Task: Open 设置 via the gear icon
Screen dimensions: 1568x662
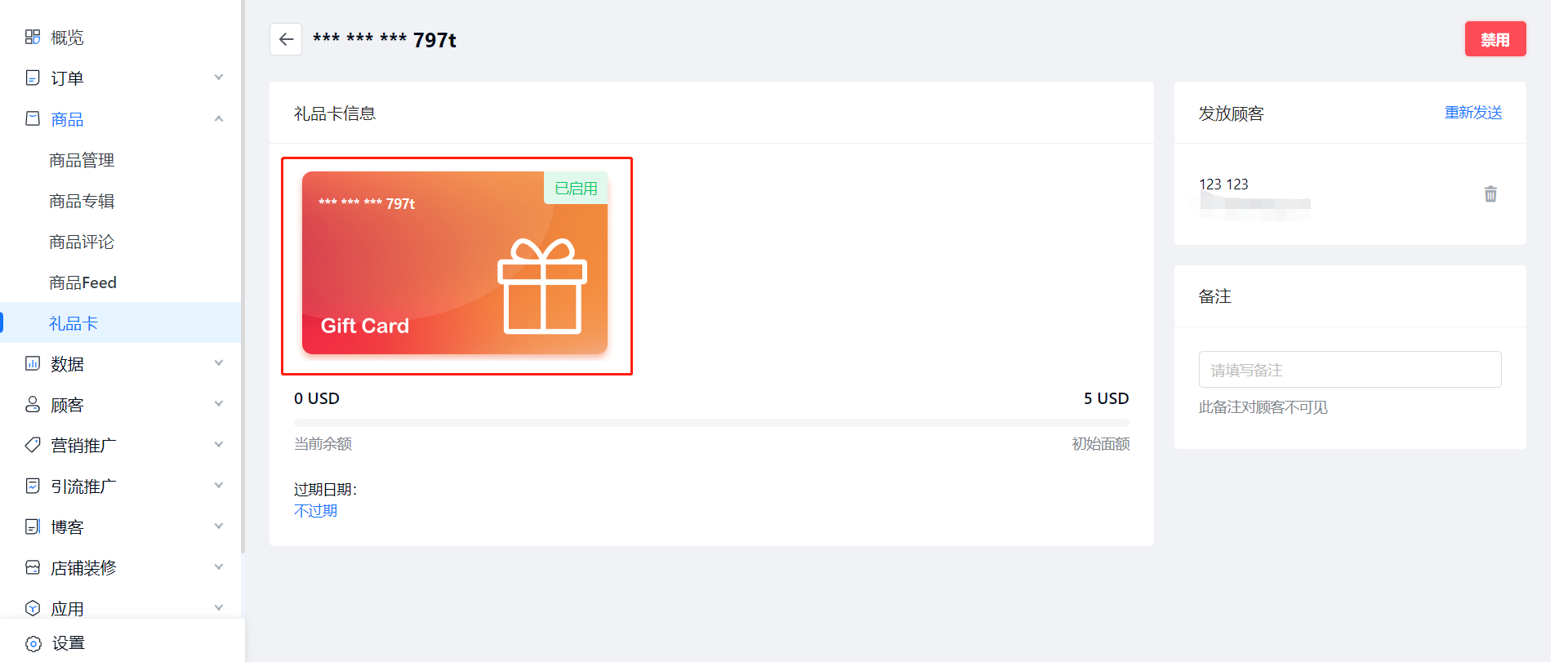Action: tap(33, 643)
